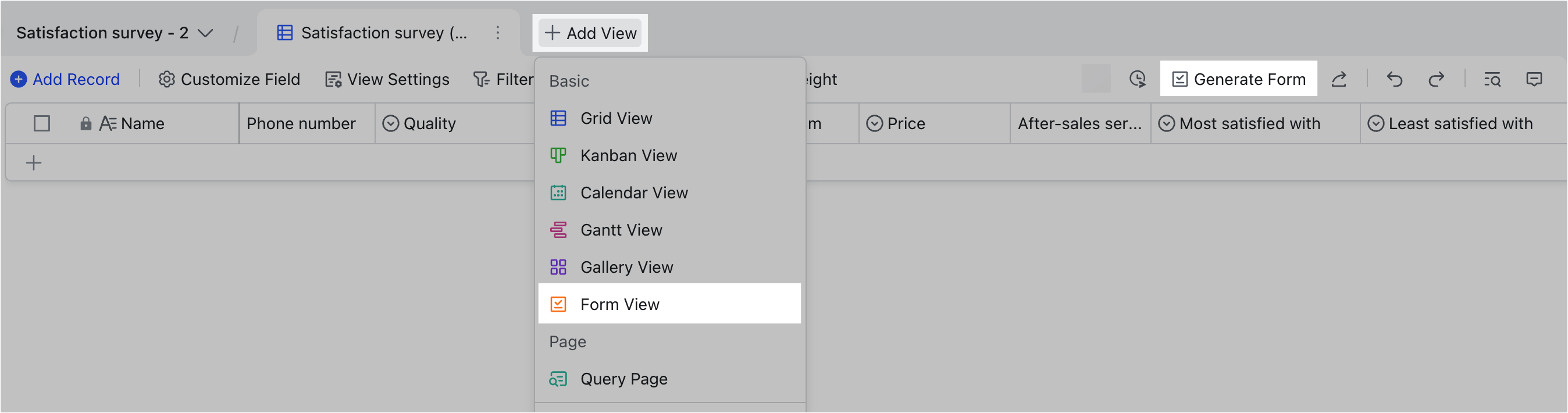1568x413 pixels.
Task: Open the Satisfaction survey - 2 dropdown
Action: coord(206,33)
